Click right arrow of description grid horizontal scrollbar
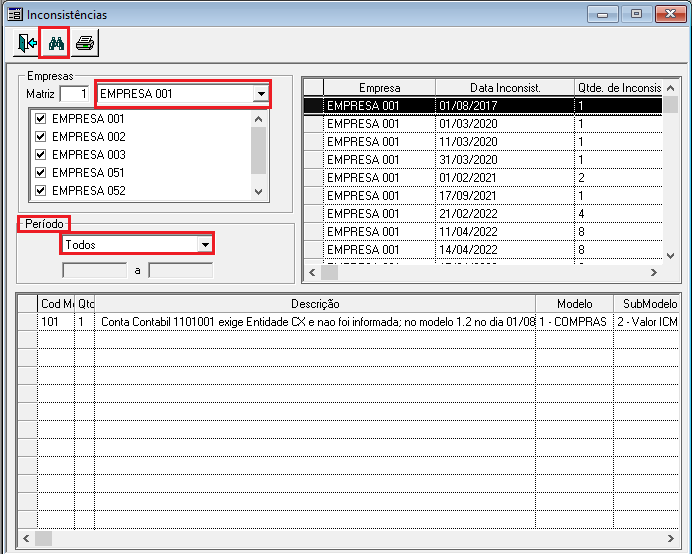Viewport: 692px width, 554px height. coord(670,538)
